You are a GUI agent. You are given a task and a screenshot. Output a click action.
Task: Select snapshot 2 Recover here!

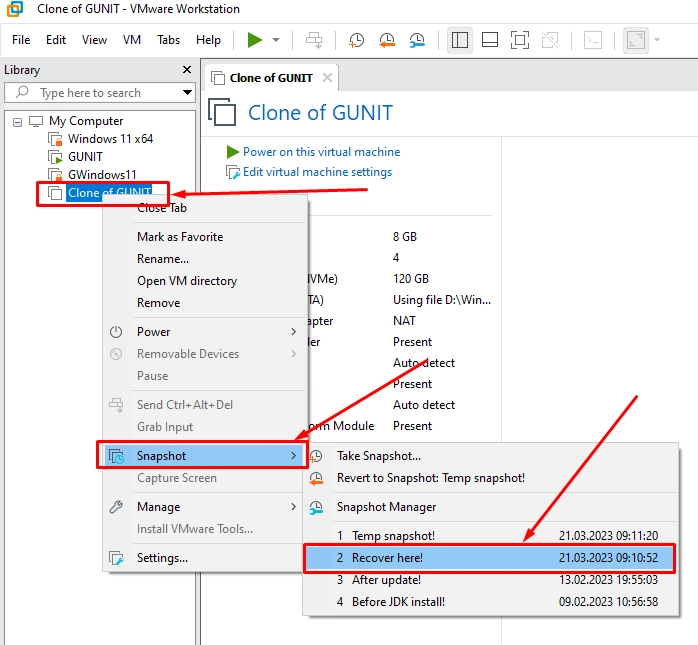491,558
